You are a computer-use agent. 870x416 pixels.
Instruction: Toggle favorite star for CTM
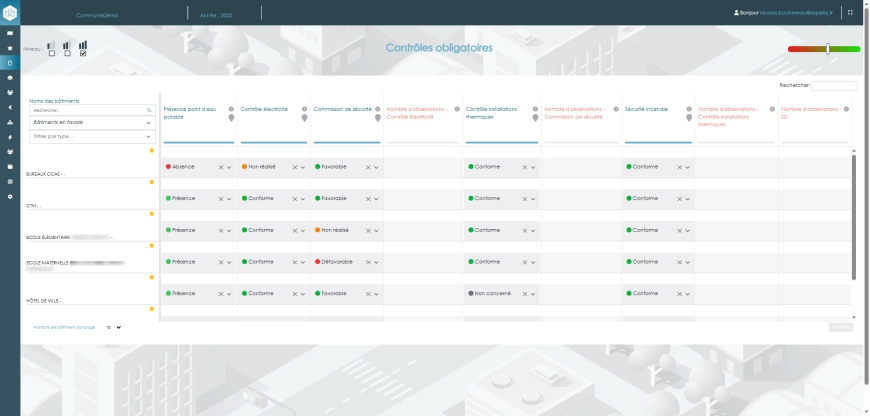(x=151, y=182)
